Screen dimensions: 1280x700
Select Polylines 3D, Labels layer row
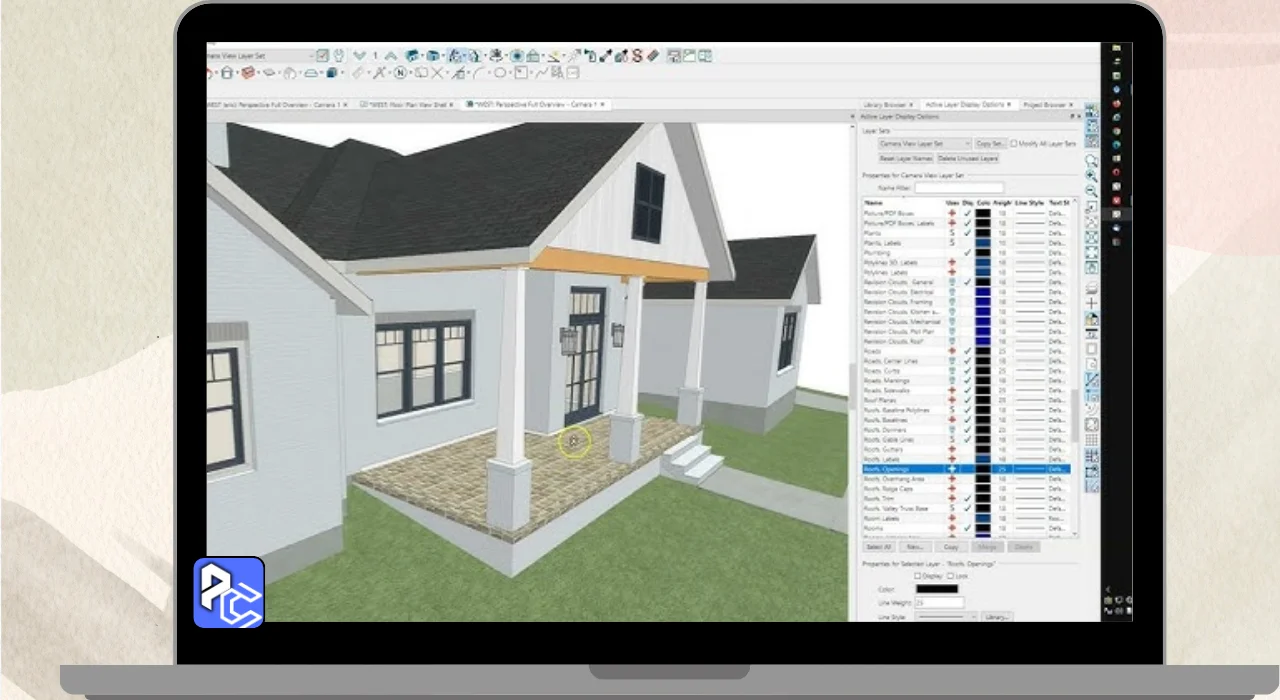pos(965,262)
